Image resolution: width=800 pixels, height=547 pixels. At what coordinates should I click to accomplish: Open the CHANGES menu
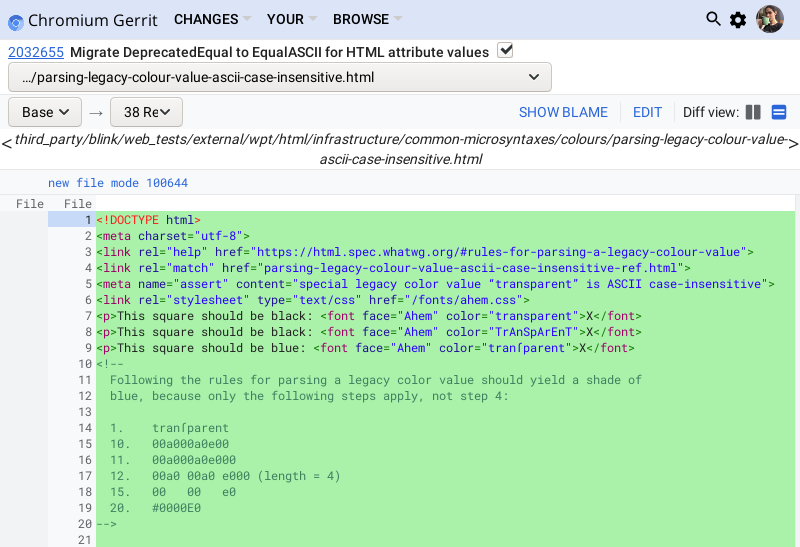(212, 19)
